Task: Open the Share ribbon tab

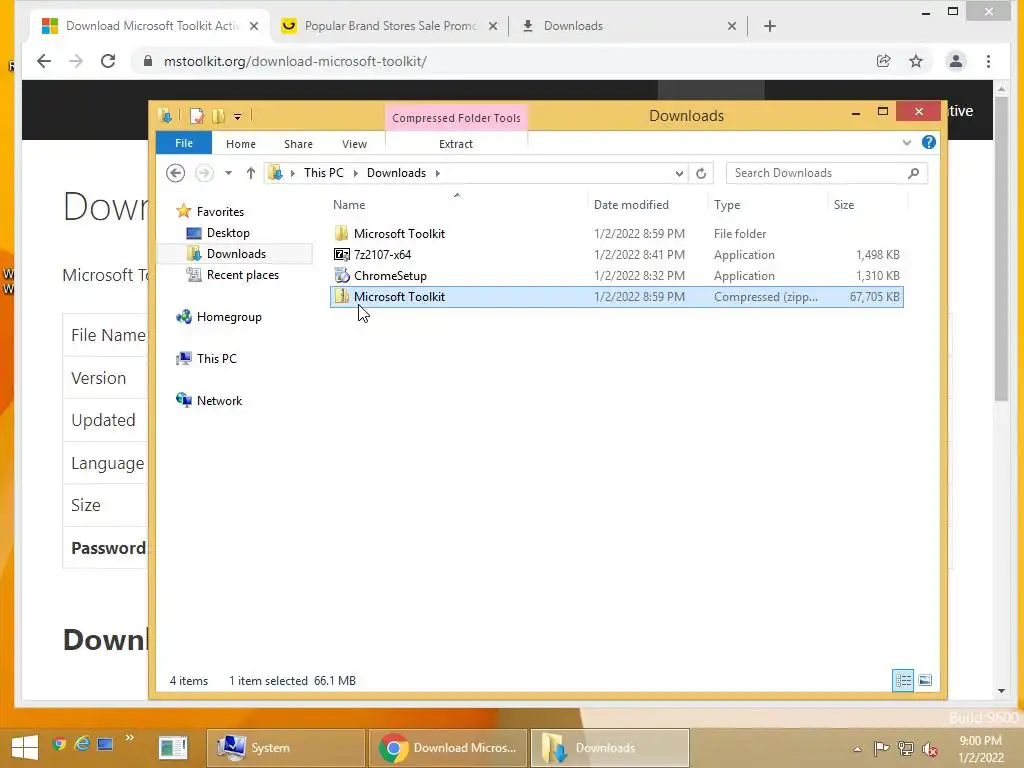Action: click(298, 144)
